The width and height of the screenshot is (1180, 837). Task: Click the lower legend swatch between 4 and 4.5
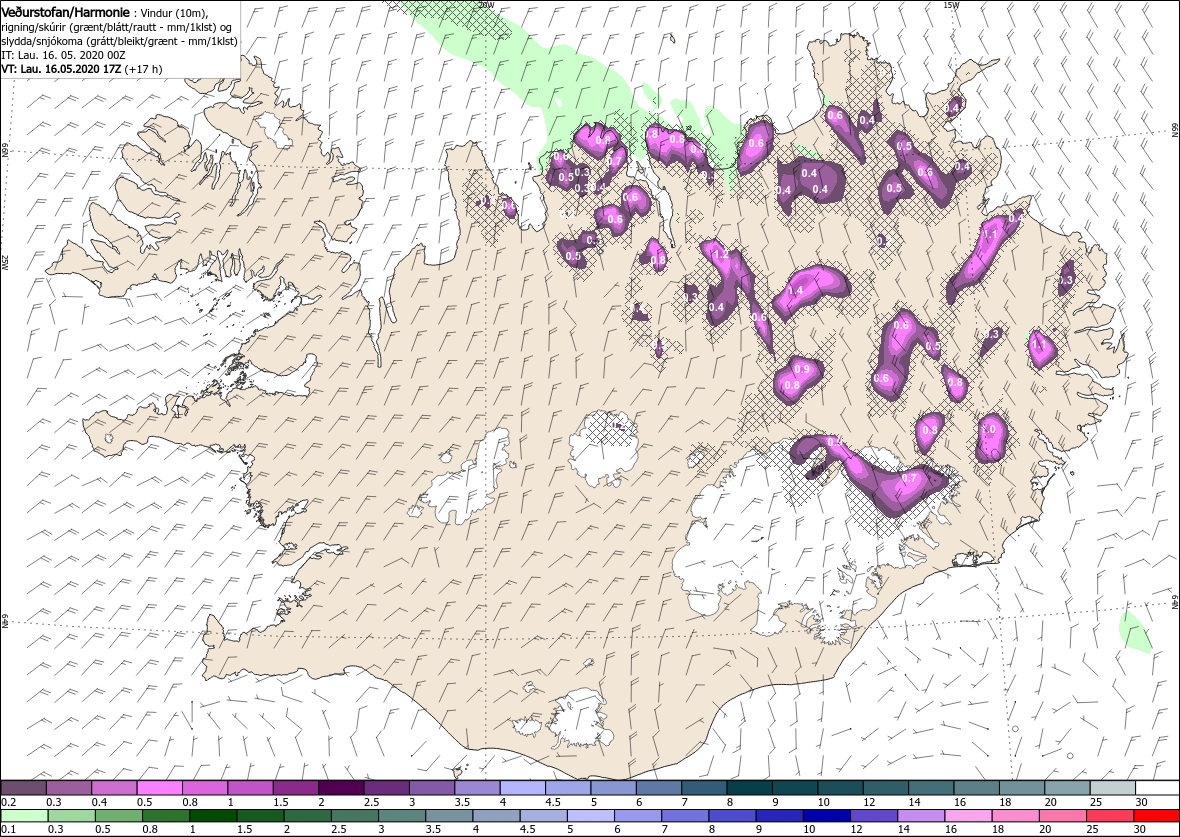point(496,816)
